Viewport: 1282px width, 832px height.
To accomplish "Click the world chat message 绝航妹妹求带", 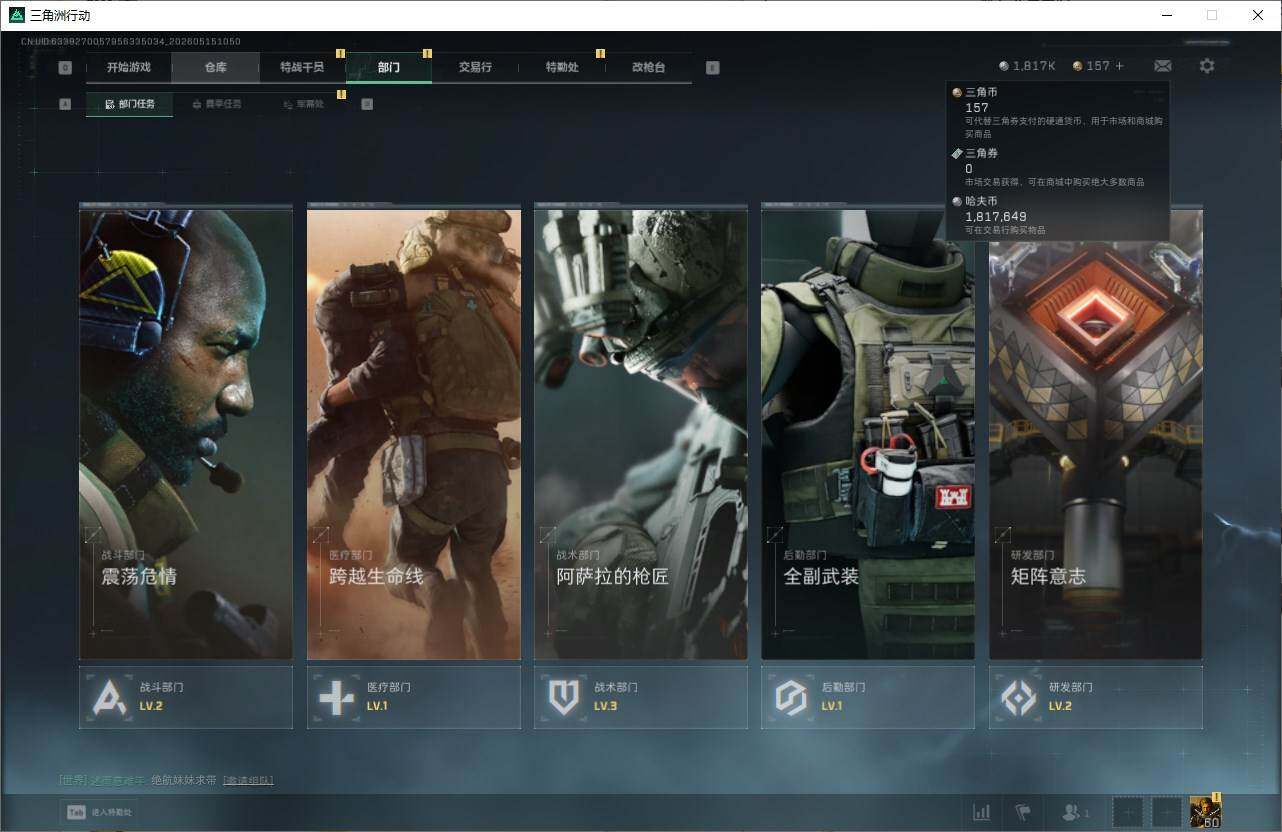I will click(184, 780).
